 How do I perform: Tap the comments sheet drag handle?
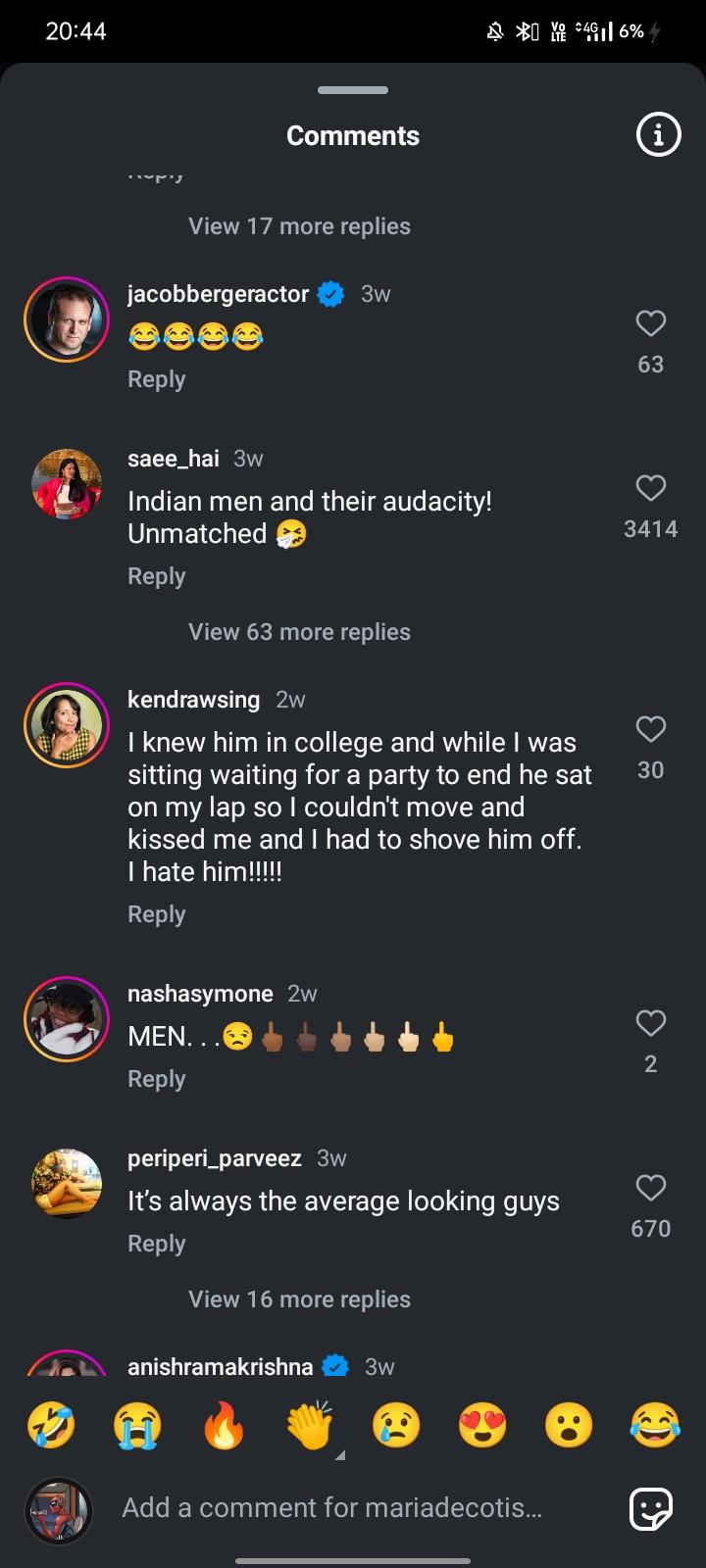(353, 90)
